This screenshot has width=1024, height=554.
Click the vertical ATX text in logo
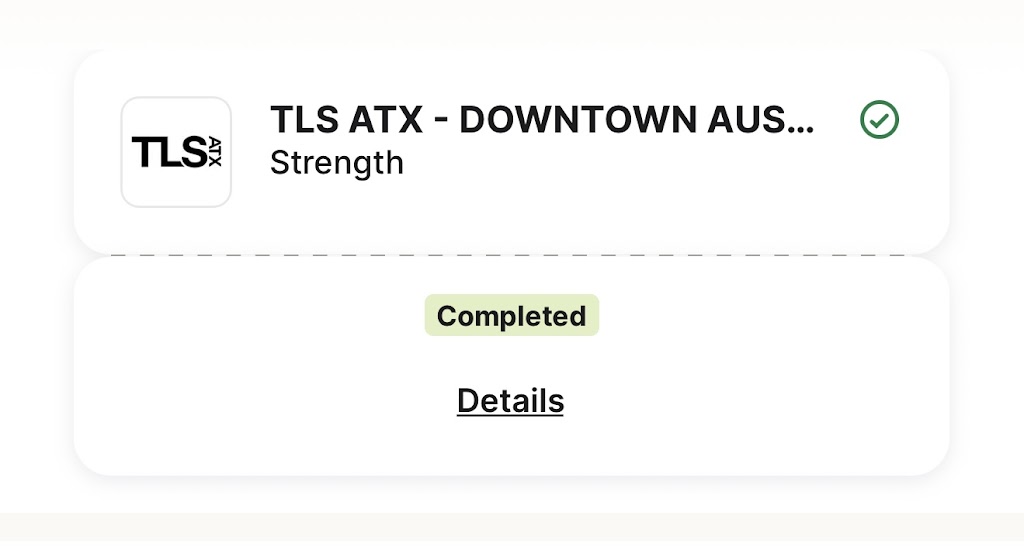[x=213, y=152]
